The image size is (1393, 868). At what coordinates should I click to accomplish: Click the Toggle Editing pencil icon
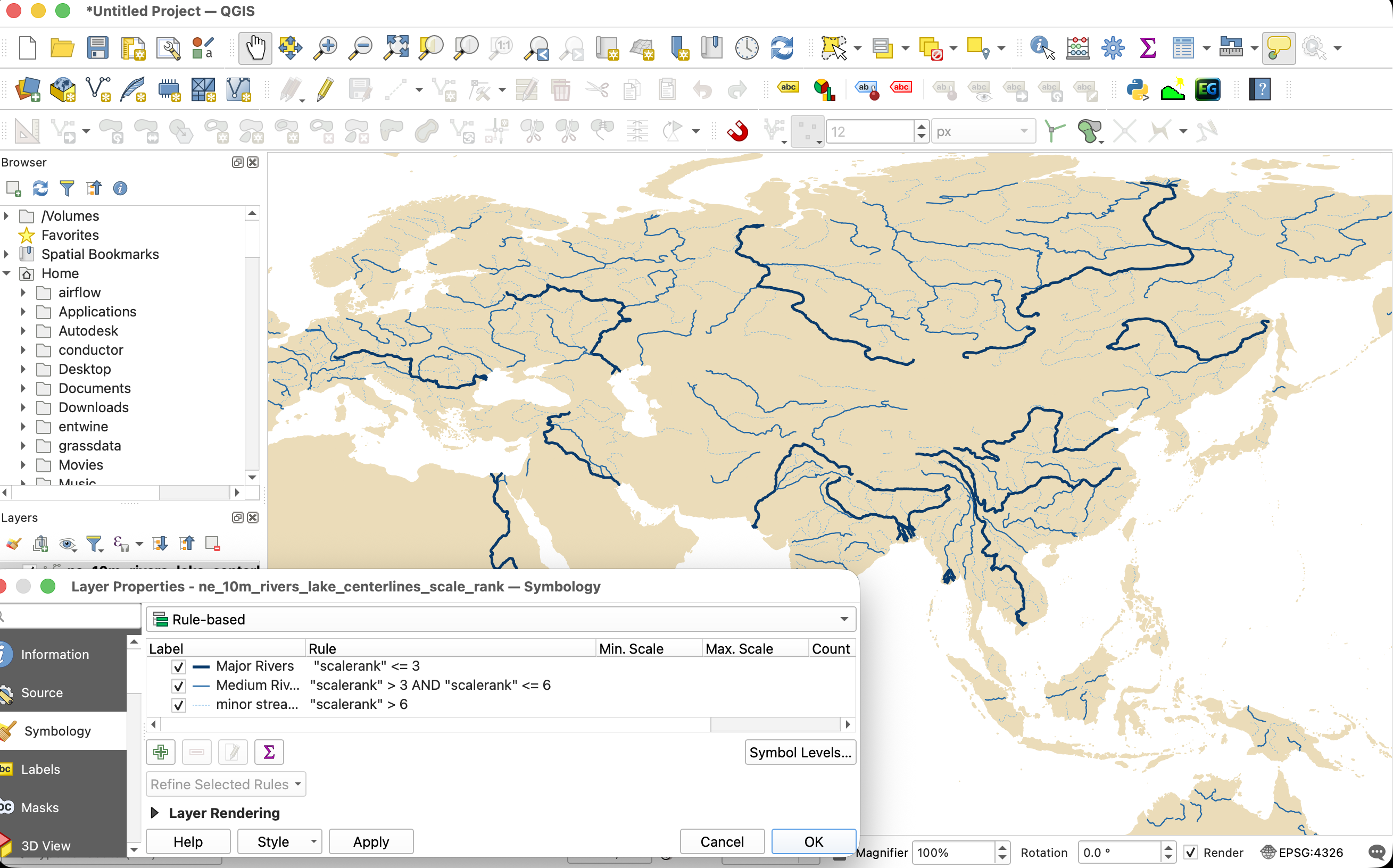coord(325,89)
